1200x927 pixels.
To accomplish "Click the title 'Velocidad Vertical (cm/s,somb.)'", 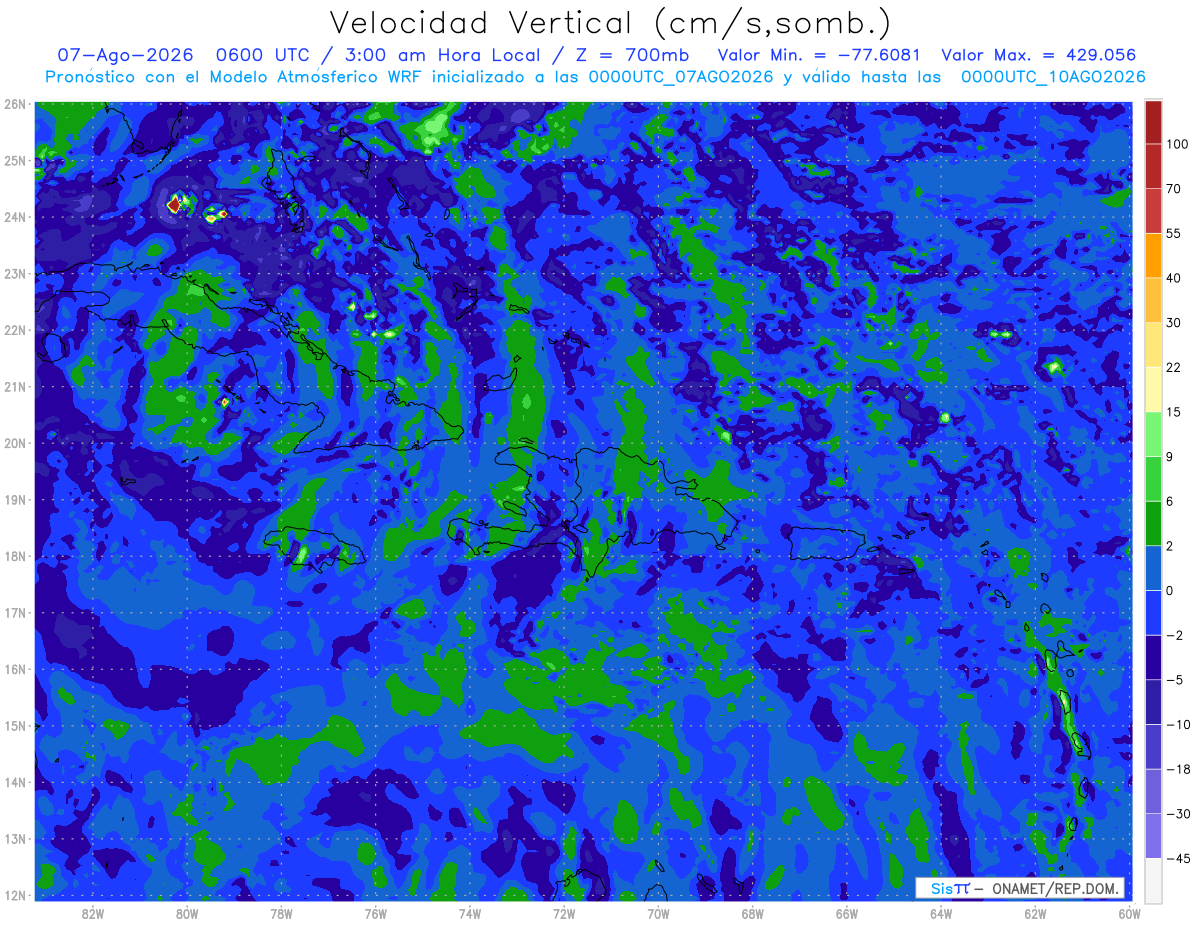I will coord(610,23).
